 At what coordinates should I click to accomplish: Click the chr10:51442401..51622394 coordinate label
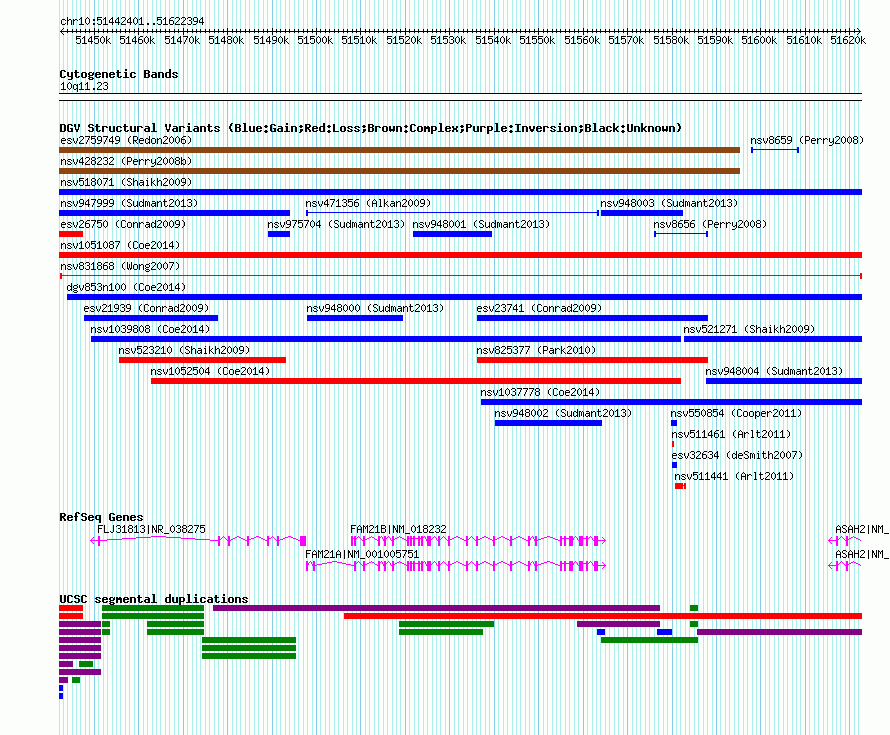pos(132,22)
